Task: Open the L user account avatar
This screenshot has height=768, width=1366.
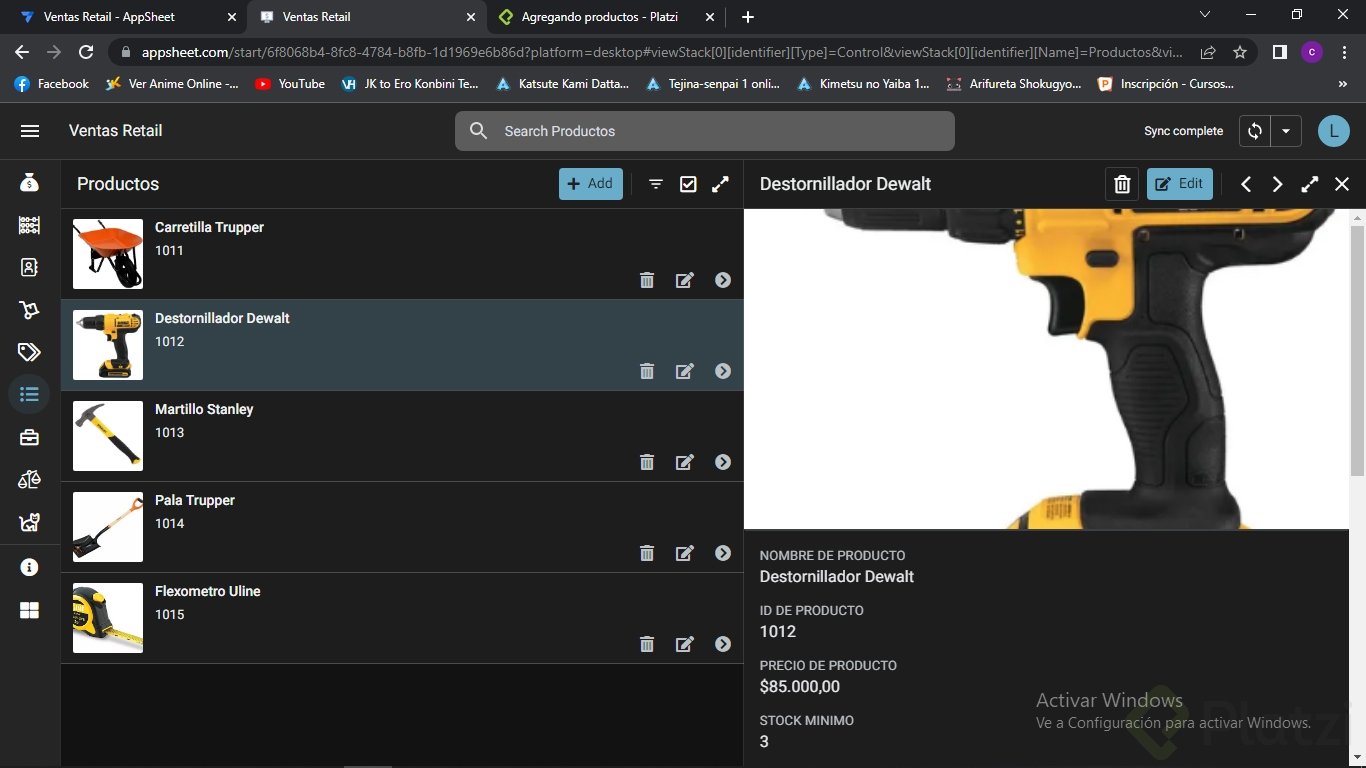Action: [1334, 131]
